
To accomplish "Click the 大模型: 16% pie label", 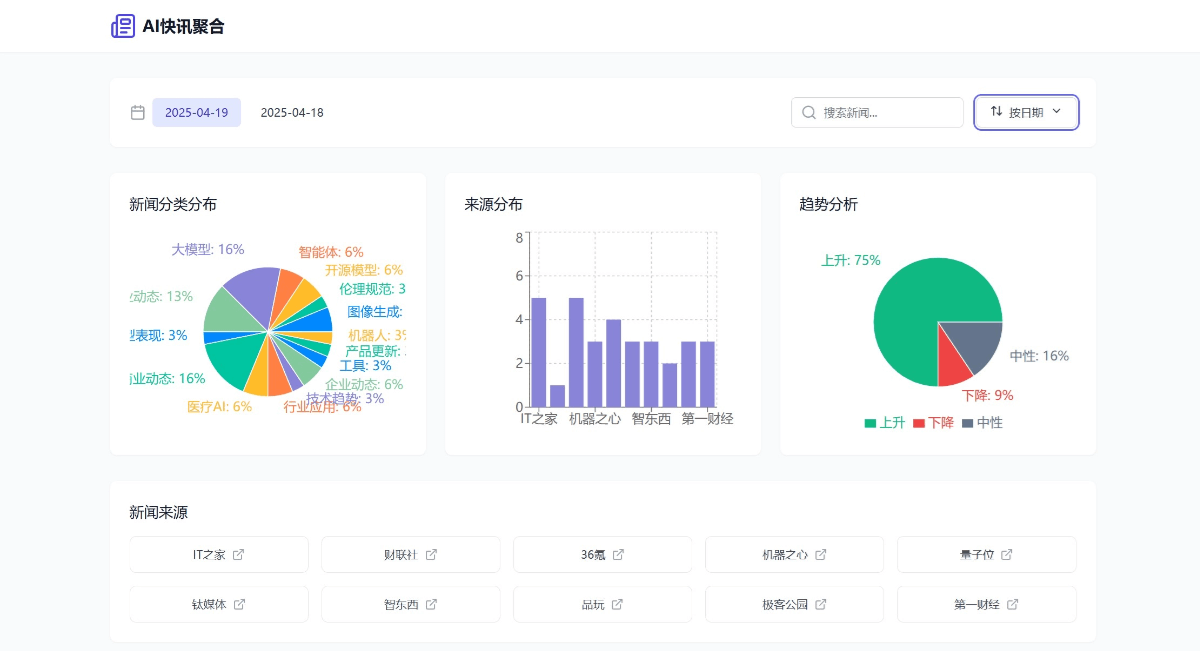I will [x=208, y=249].
